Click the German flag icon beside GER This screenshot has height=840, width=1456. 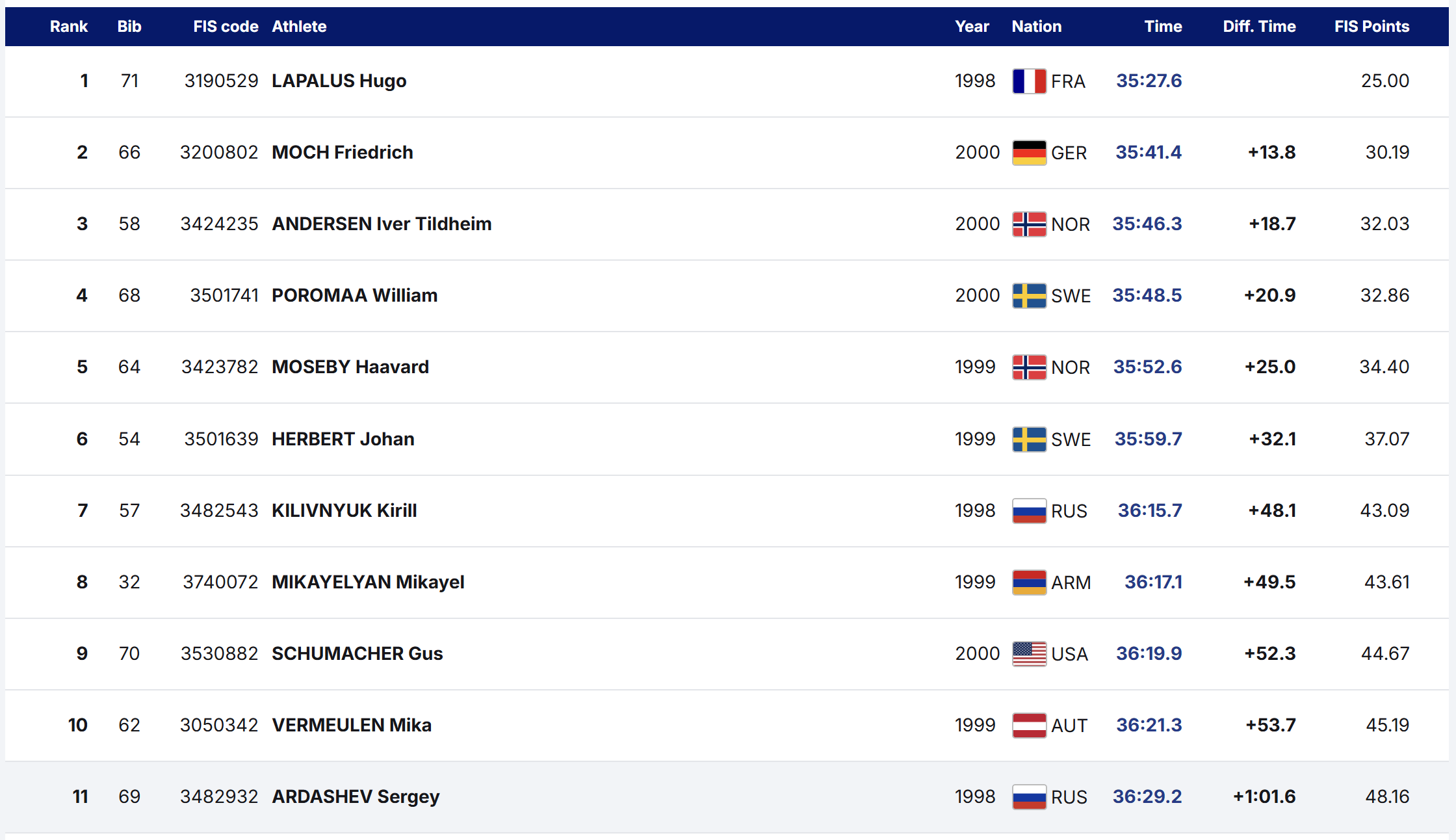coord(1029,153)
